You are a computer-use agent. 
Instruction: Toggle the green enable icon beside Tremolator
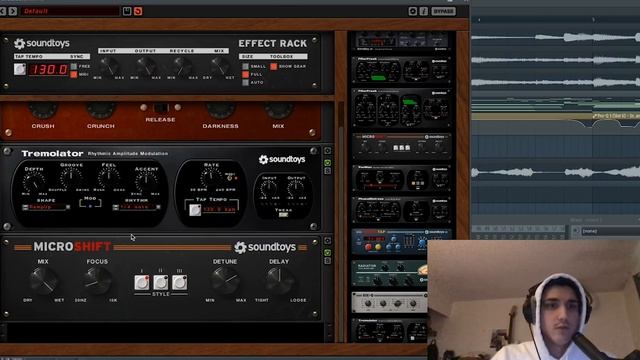[x=327, y=163]
